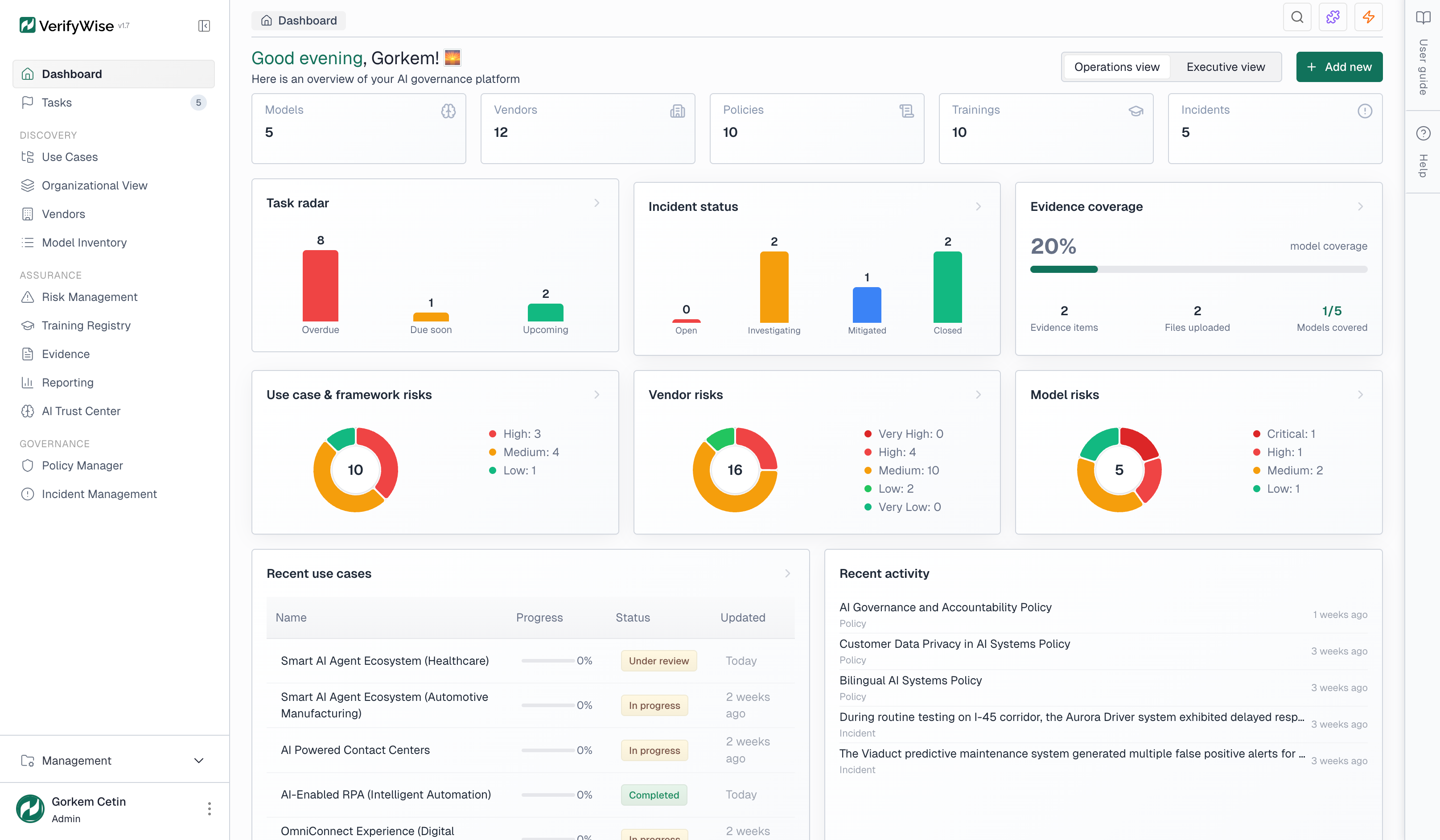The width and height of the screenshot is (1440, 840).
Task: Click the brain icon on Models card
Action: click(448, 111)
